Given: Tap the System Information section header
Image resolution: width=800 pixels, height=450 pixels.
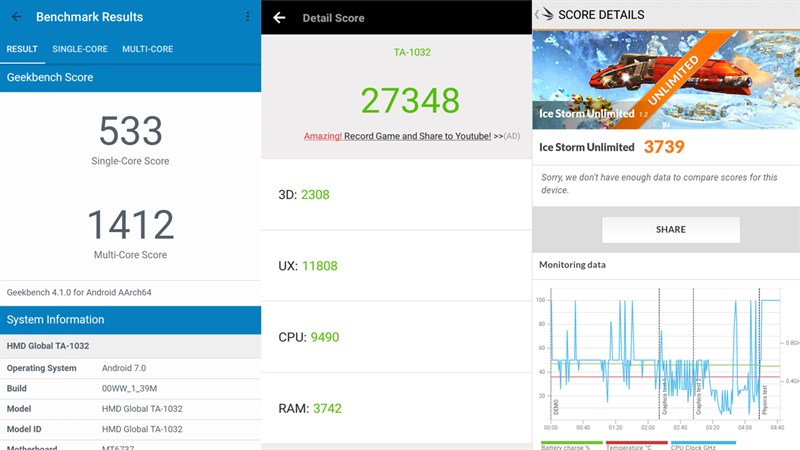Looking at the screenshot, I should coord(131,320).
